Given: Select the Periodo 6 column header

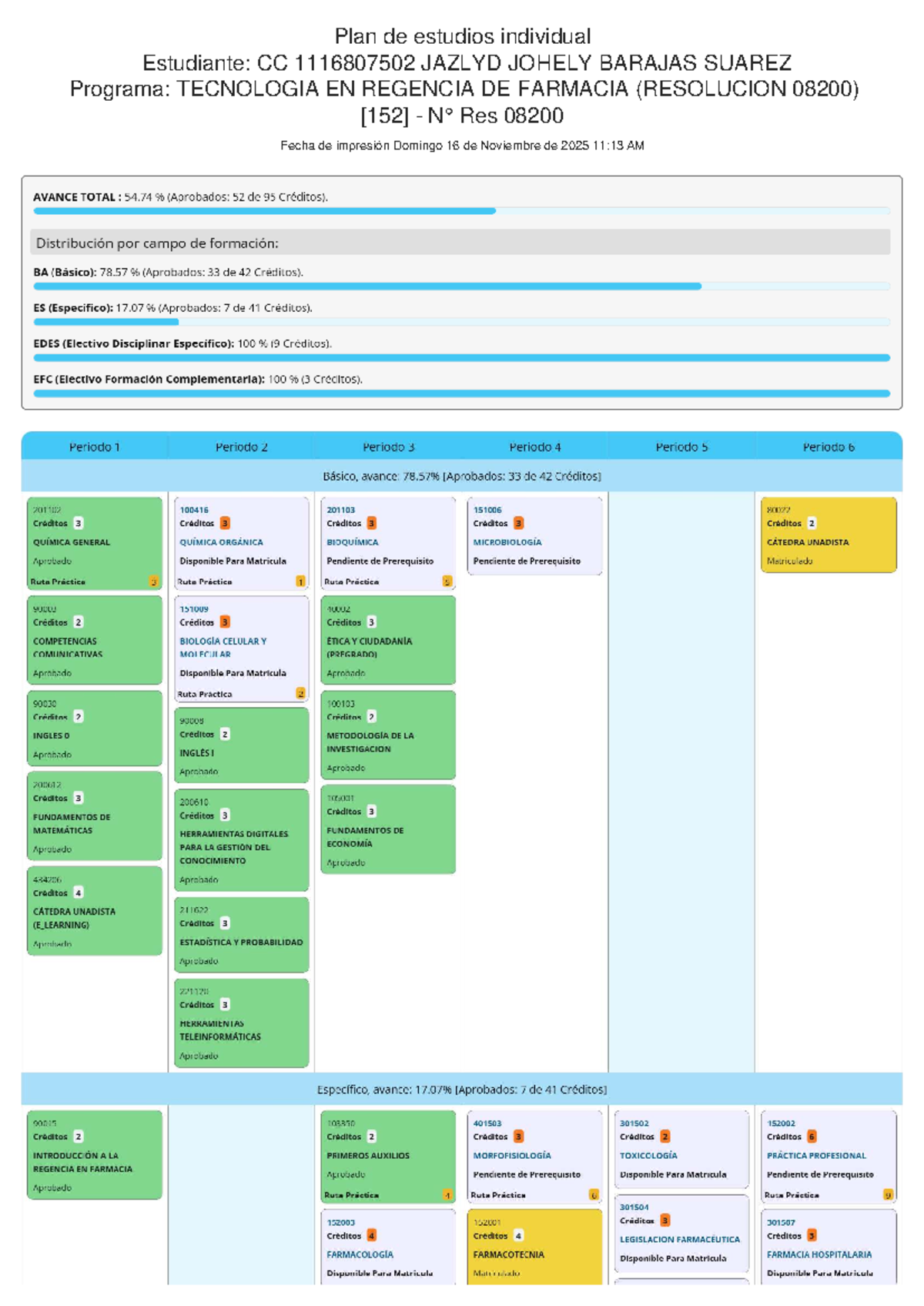Looking at the screenshot, I should pyautogui.click(x=829, y=447).
